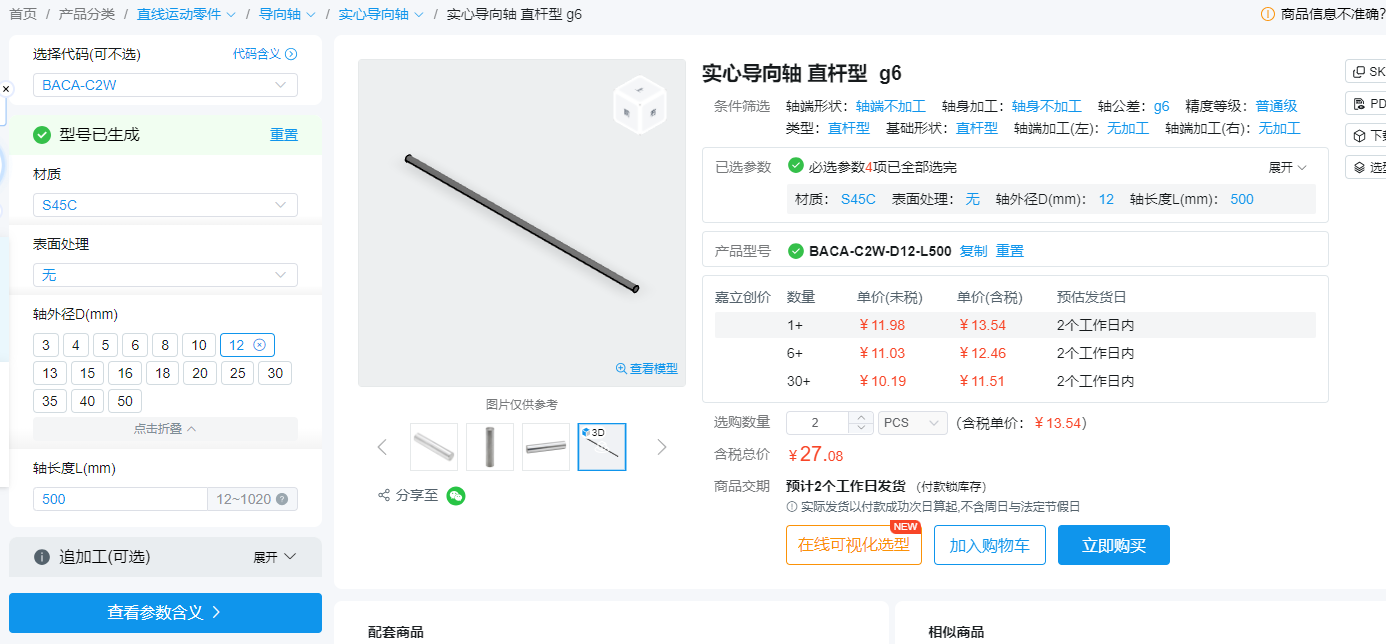
Task: Open 直线运动零件 breadcrumb menu
Action: tap(186, 14)
